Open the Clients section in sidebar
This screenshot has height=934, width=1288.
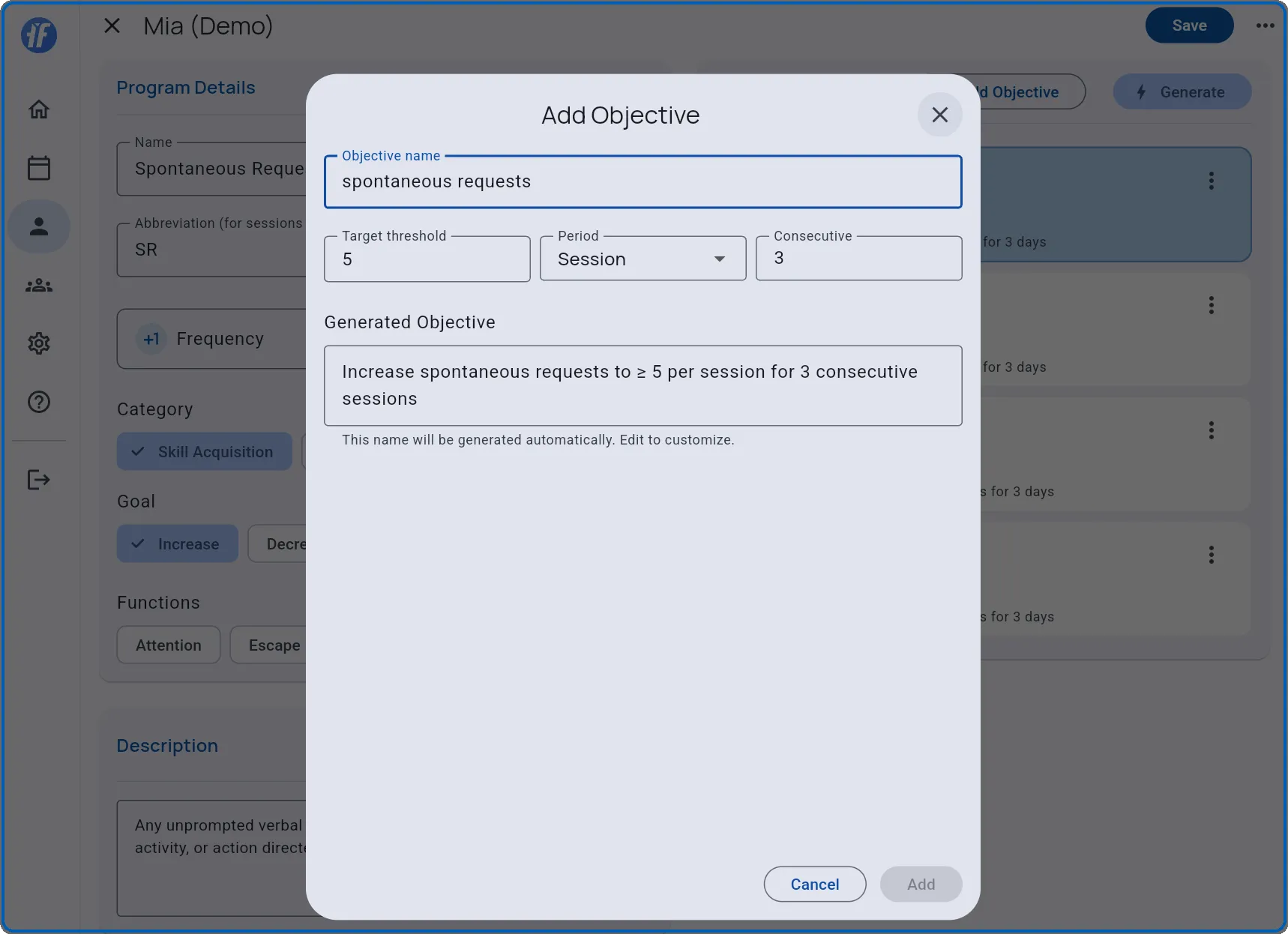tap(38, 226)
